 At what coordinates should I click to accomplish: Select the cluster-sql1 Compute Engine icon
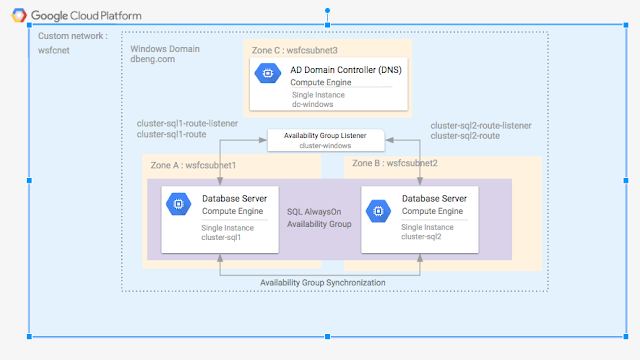click(178, 204)
